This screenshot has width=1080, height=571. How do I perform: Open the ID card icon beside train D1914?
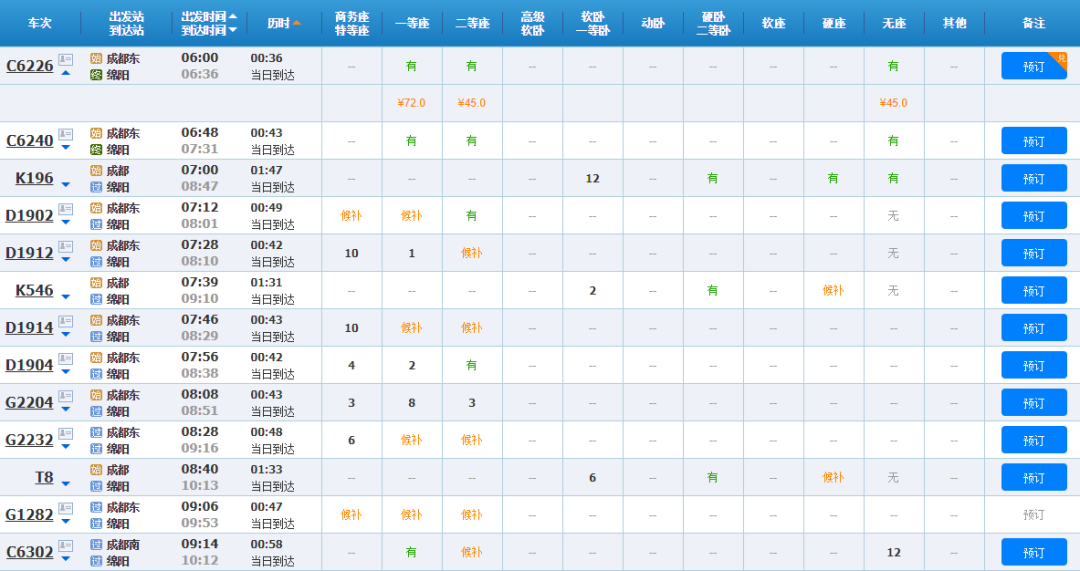tap(65, 321)
